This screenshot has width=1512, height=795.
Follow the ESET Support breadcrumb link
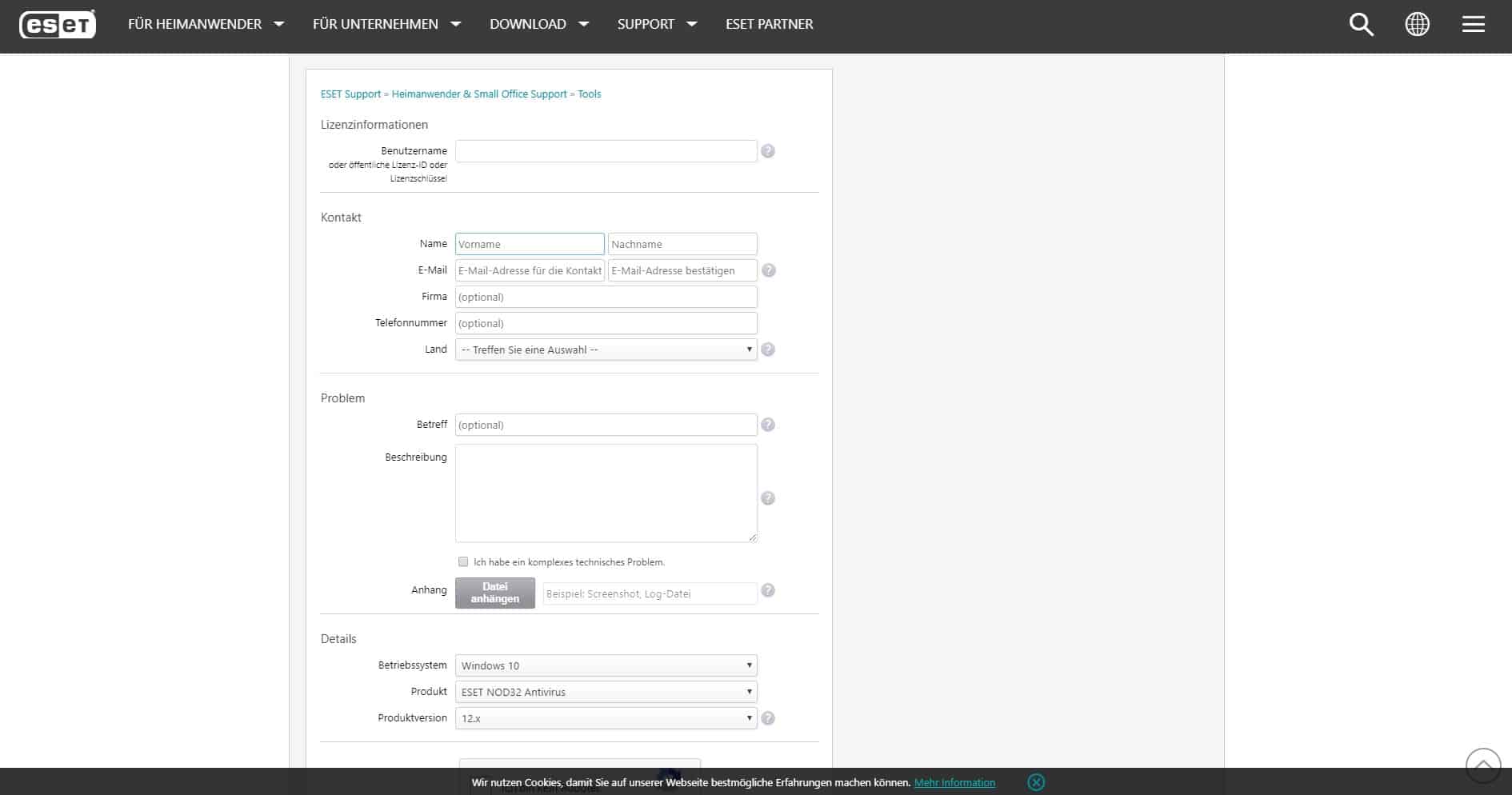[350, 94]
